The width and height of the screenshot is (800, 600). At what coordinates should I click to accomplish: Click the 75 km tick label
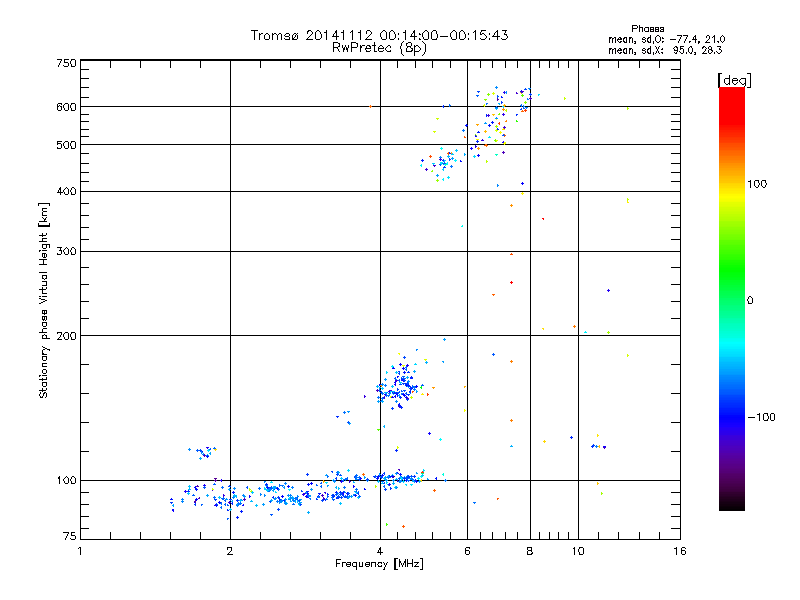(x=70, y=536)
